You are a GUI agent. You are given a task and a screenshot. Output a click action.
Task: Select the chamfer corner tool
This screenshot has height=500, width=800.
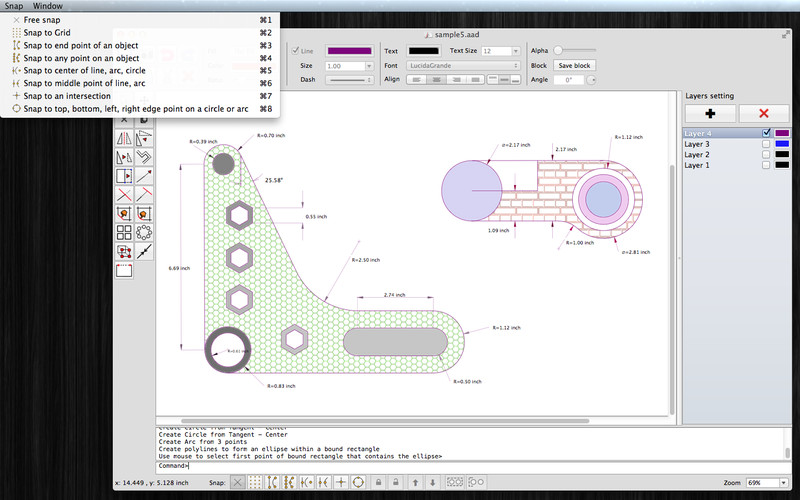coord(124,214)
